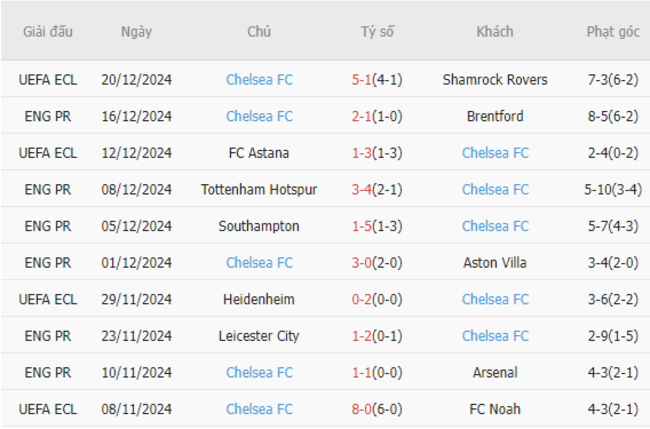Select the 5-1 score vs Shamrock Rovers
The height and width of the screenshot is (429, 650).
tap(361, 80)
